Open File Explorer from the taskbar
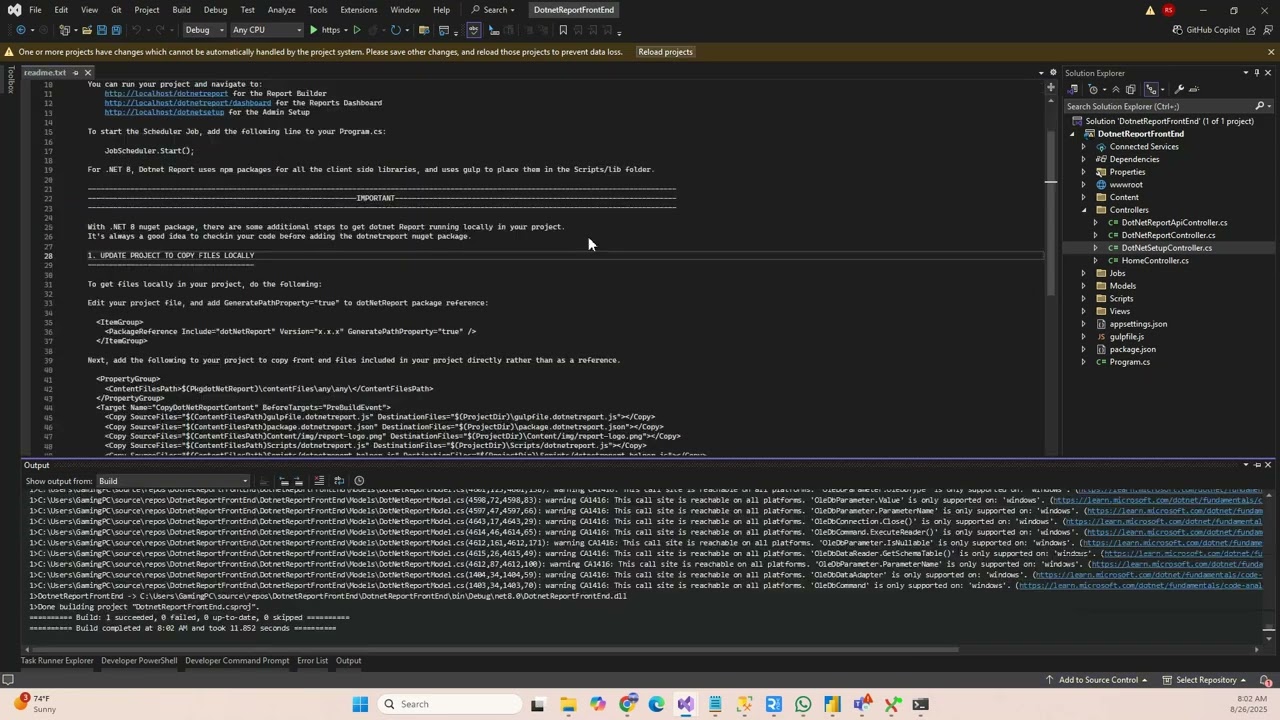 [567, 704]
